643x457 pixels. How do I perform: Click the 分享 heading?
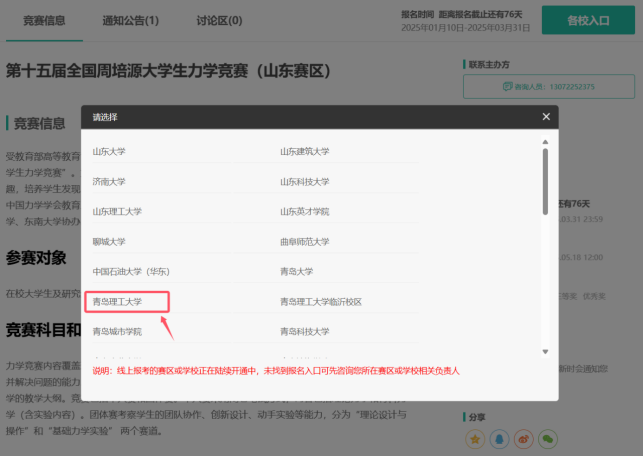[477, 417]
